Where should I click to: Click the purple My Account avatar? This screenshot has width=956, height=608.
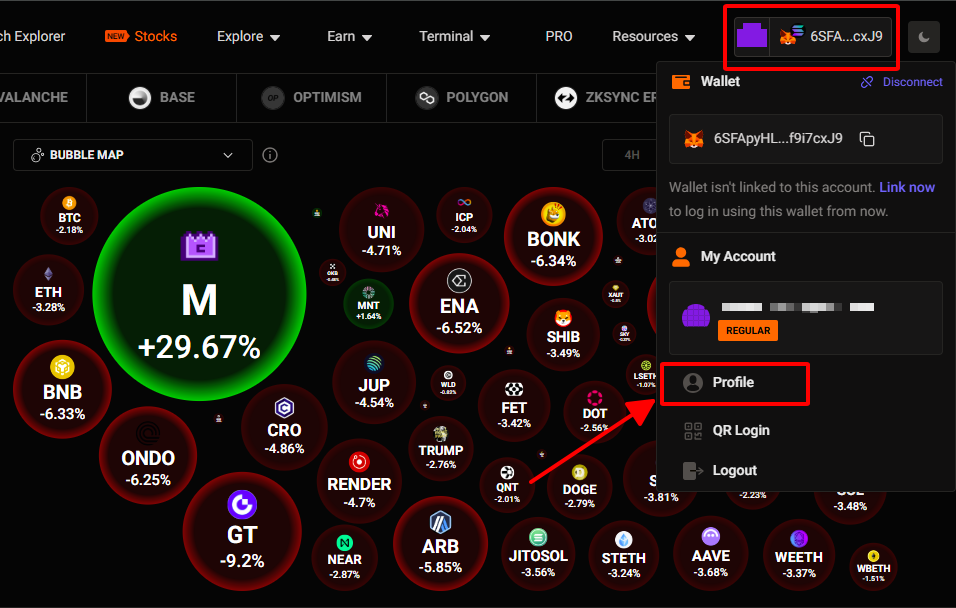696,316
